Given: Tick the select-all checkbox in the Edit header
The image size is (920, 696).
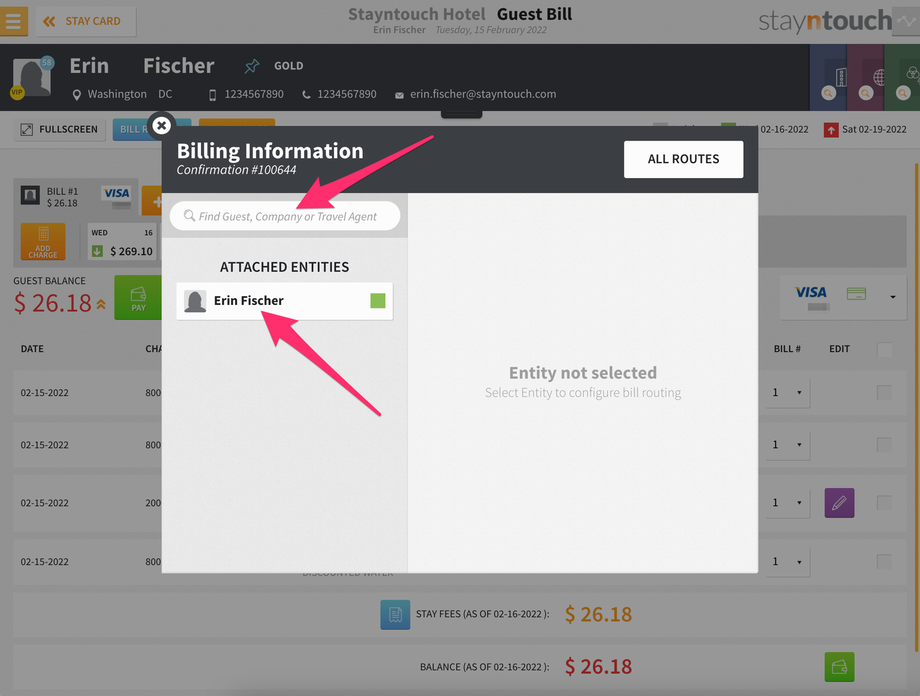Looking at the screenshot, I should click(884, 350).
